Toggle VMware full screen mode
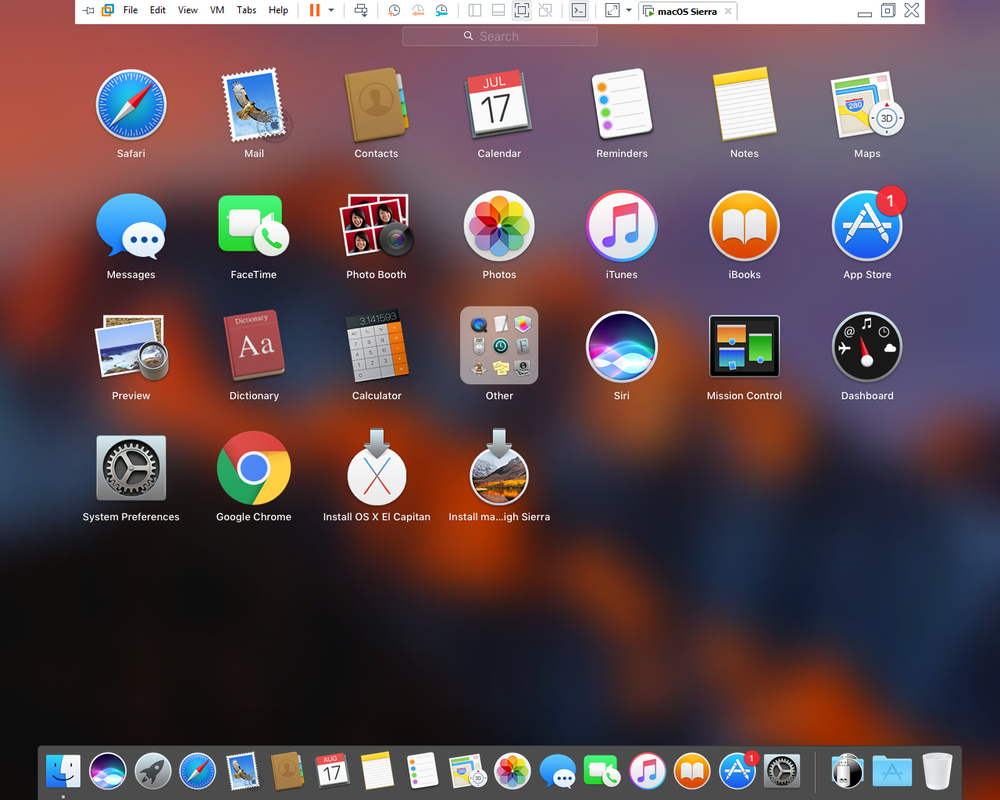The width and height of the screenshot is (1000, 800). tap(521, 11)
